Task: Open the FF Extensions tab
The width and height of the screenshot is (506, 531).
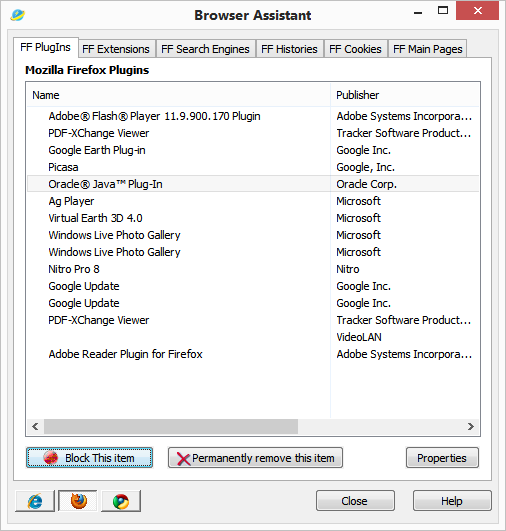Action: click(x=116, y=49)
